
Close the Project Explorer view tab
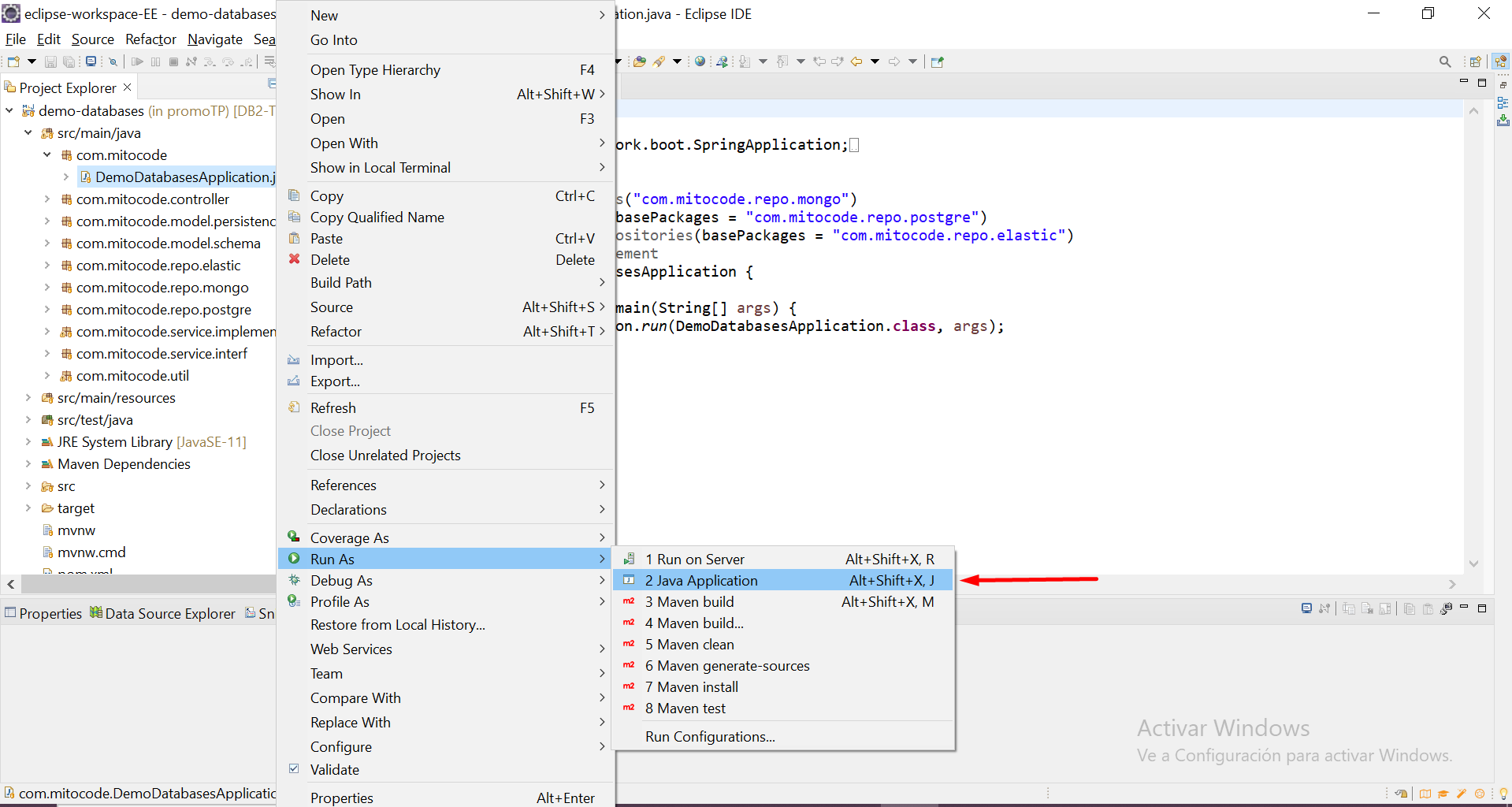click(128, 87)
